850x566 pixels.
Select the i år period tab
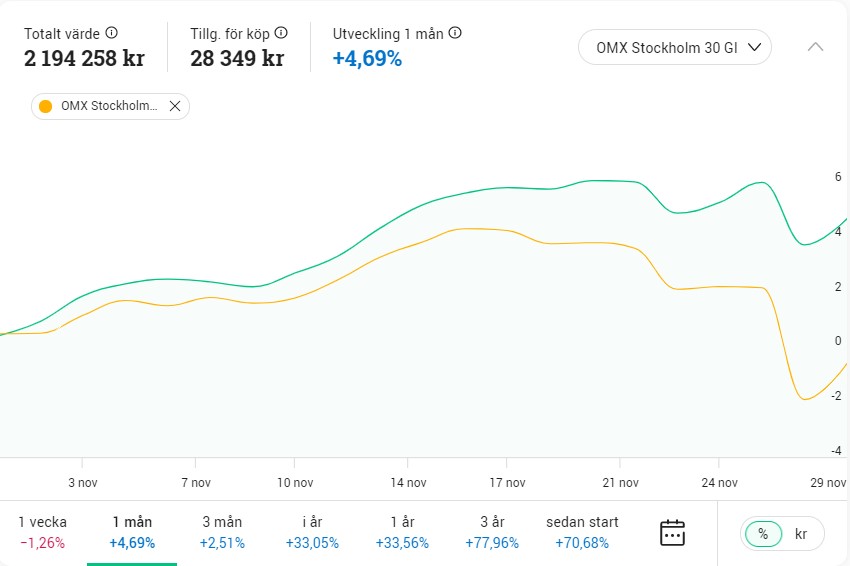(x=312, y=532)
